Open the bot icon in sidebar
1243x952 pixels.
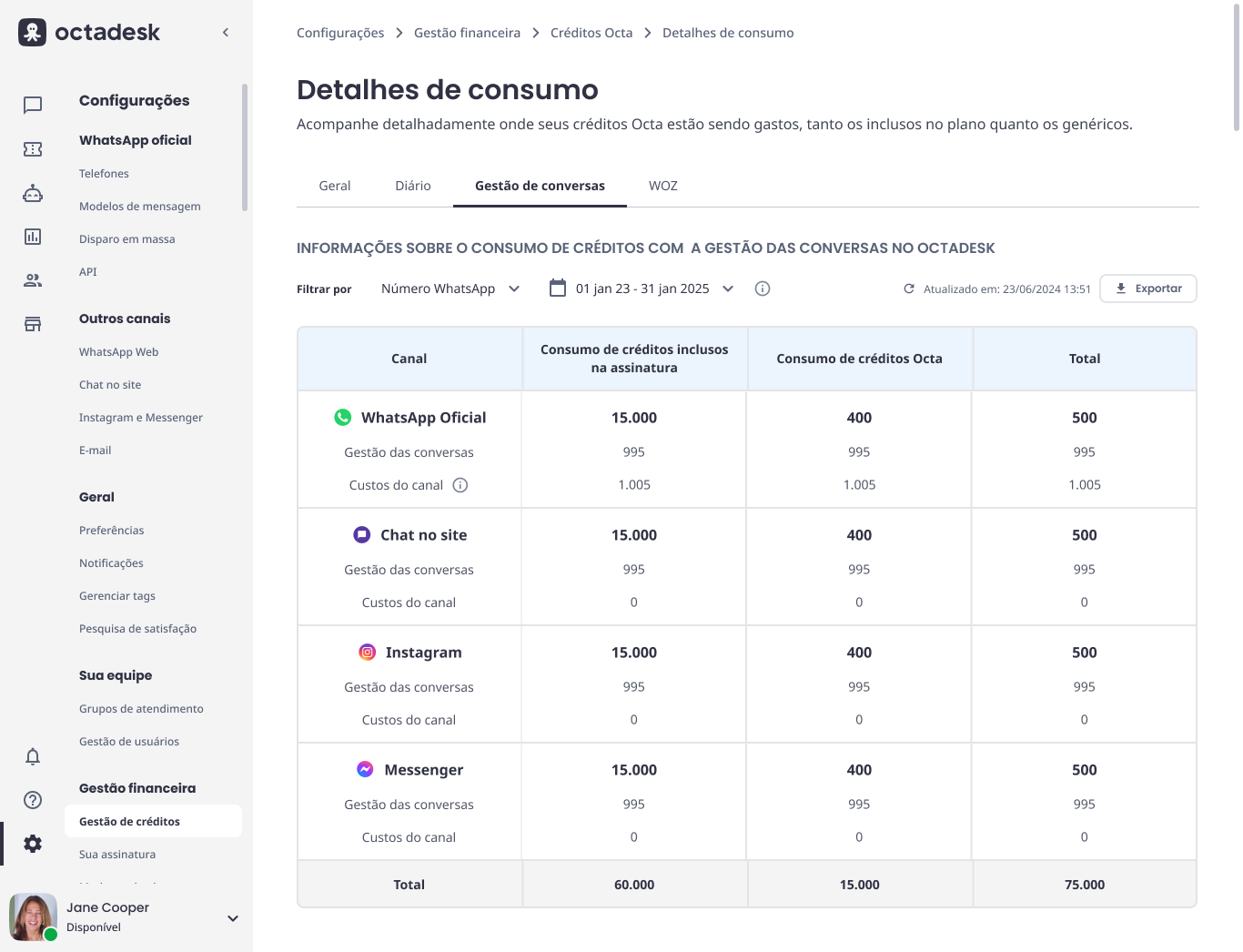[x=33, y=193]
